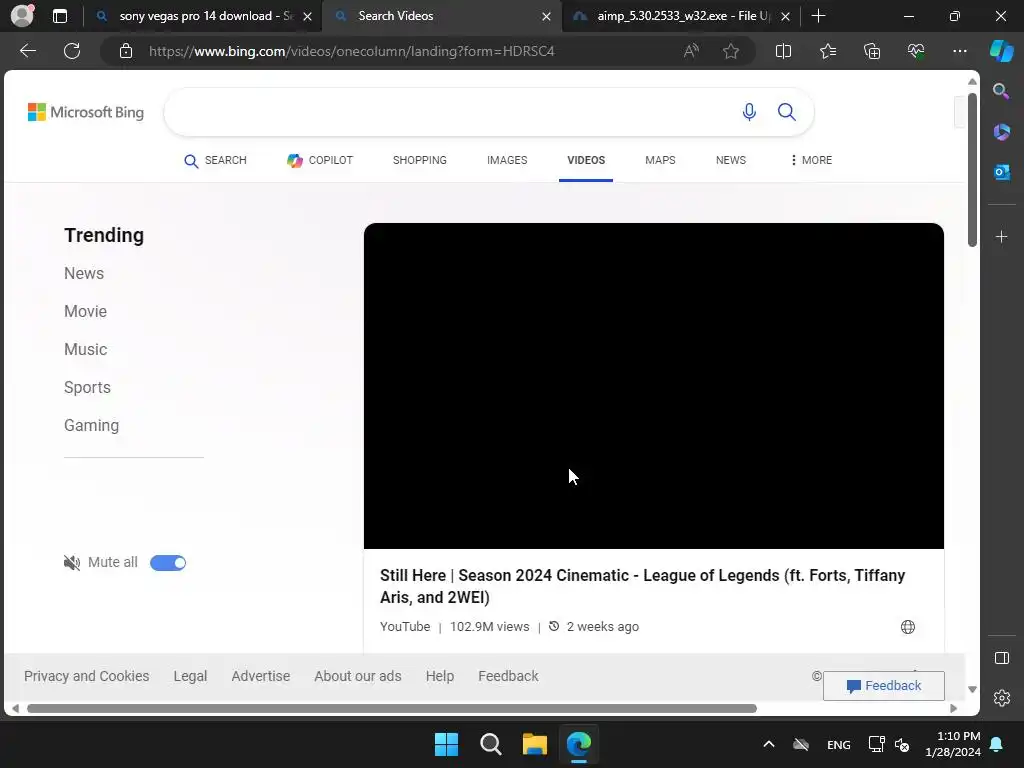This screenshot has height=768, width=1024.
Task: Show hidden system tray icons chevron
Action: click(769, 744)
